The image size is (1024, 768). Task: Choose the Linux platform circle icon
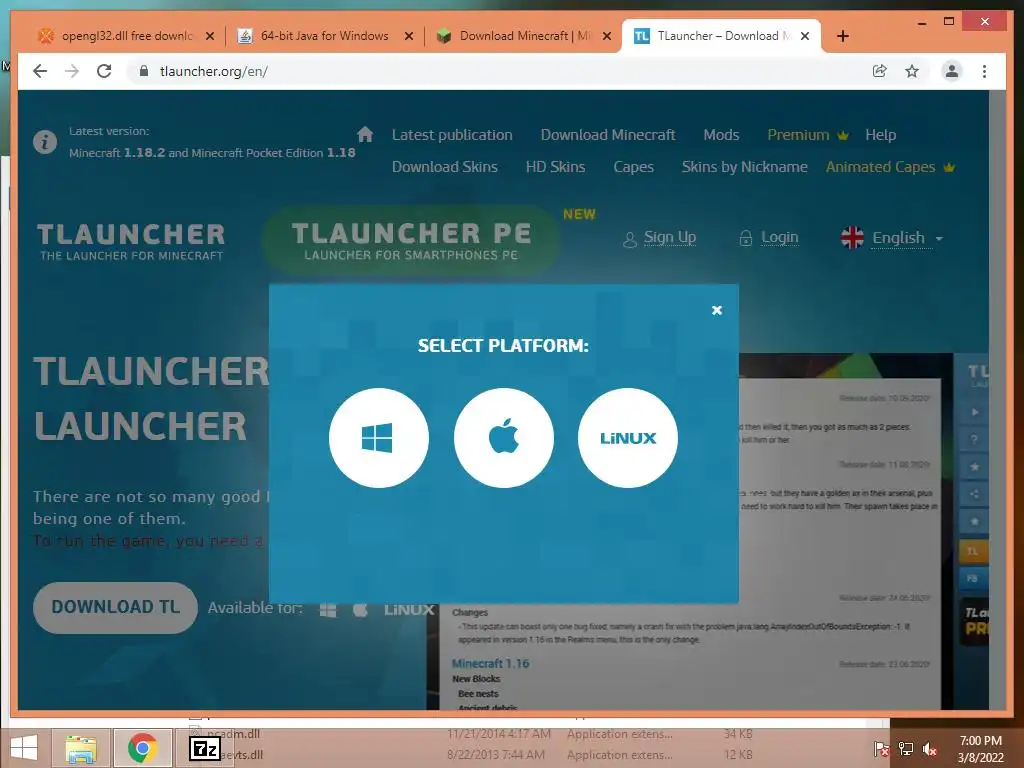tap(628, 438)
